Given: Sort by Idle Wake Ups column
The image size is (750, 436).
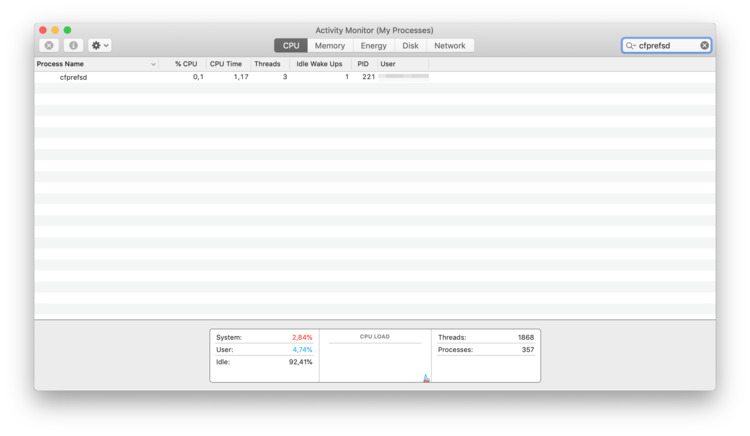Looking at the screenshot, I should (319, 64).
